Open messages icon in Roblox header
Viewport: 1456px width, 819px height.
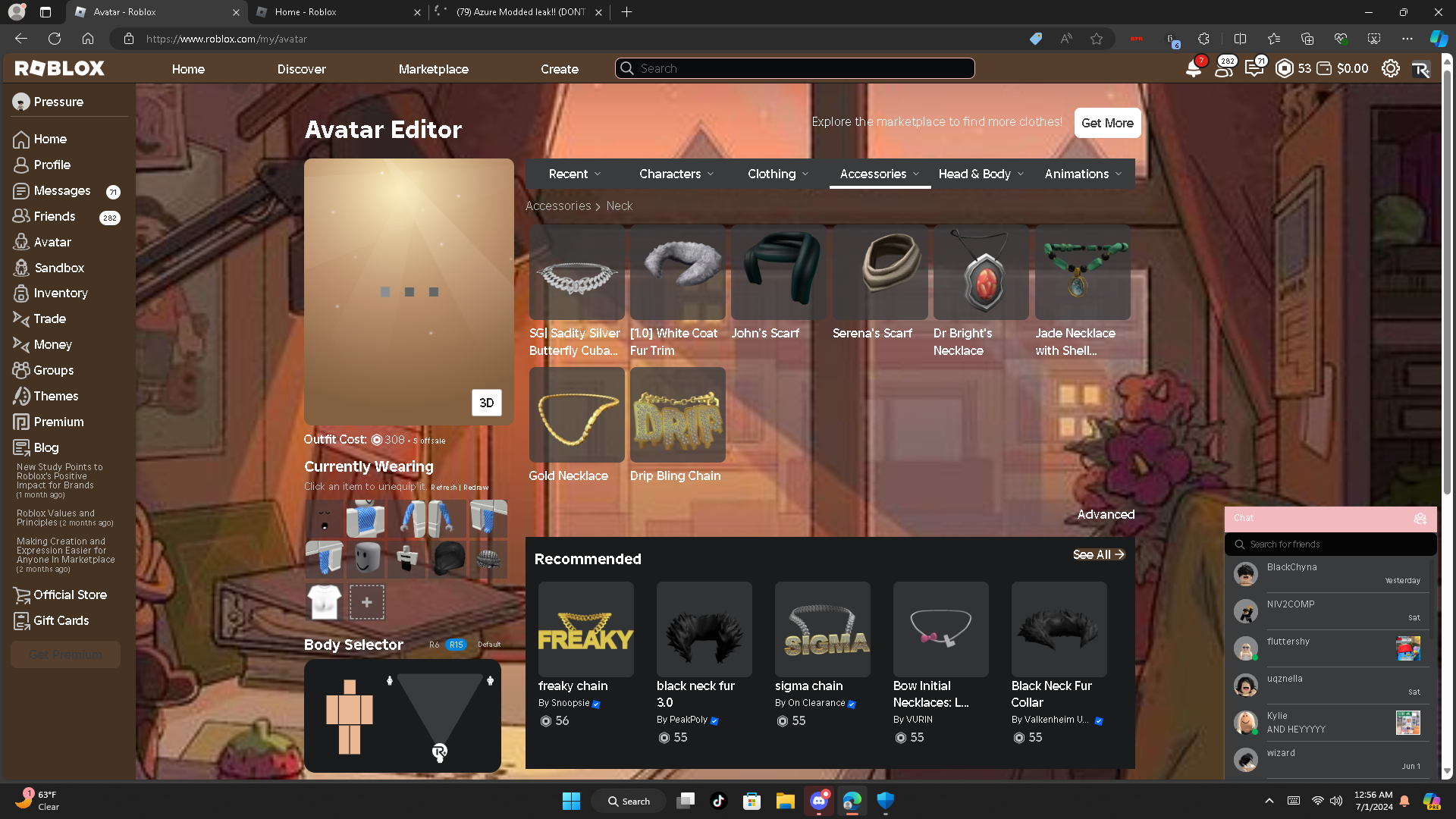click(1254, 68)
